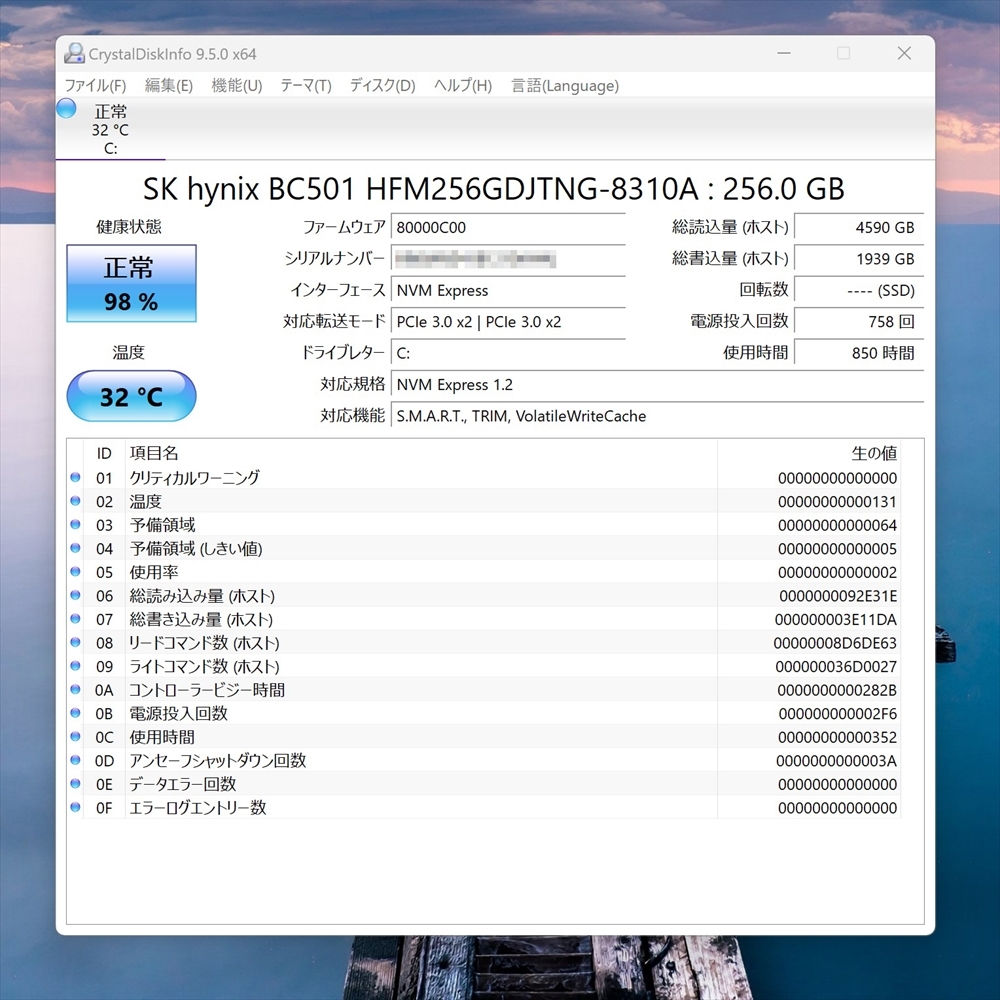This screenshot has height=1000, width=1000.
Task: Close the CrystalDiskInfo window
Action: [904, 53]
